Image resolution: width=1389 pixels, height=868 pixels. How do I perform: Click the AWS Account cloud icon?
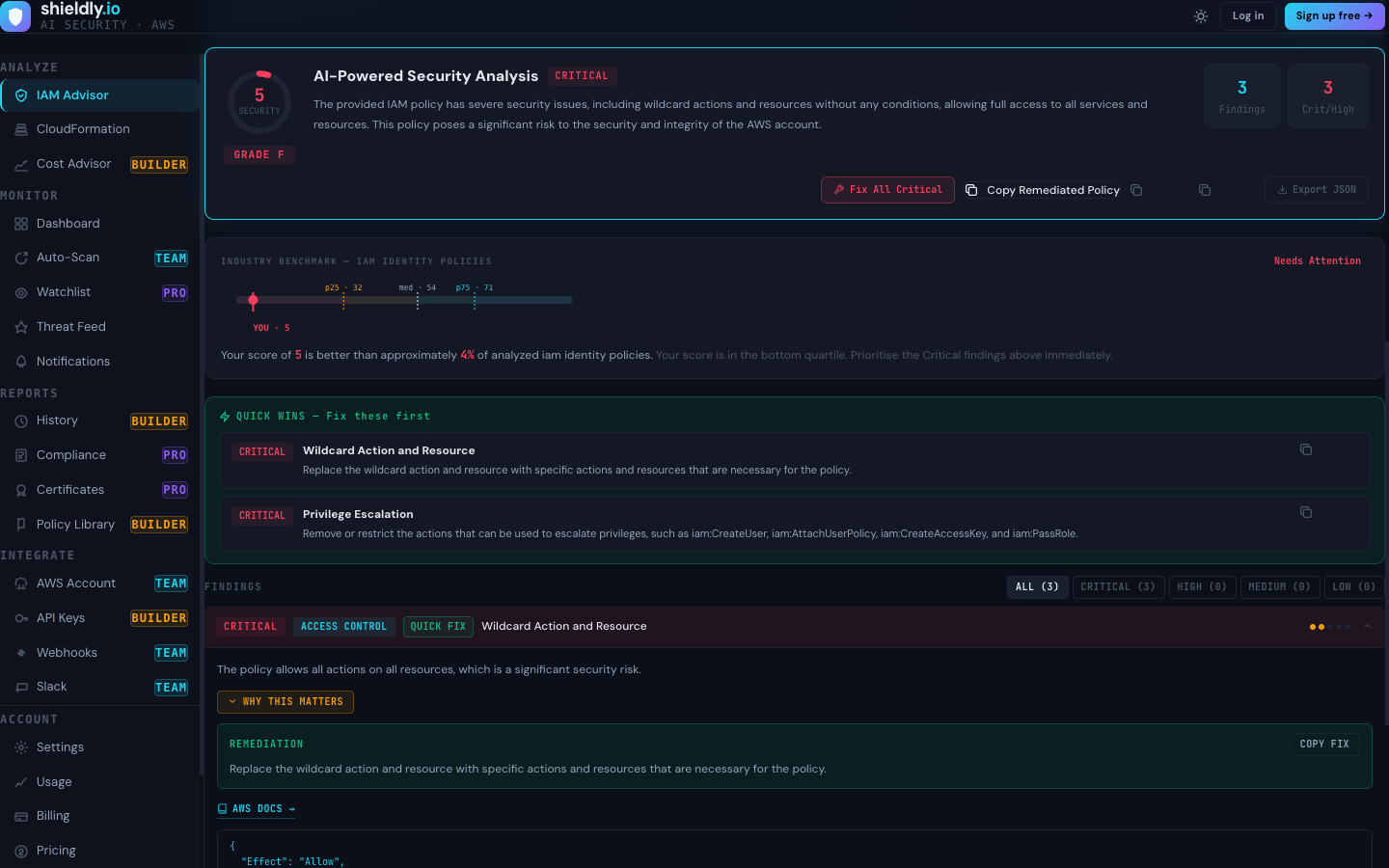tap(21, 583)
